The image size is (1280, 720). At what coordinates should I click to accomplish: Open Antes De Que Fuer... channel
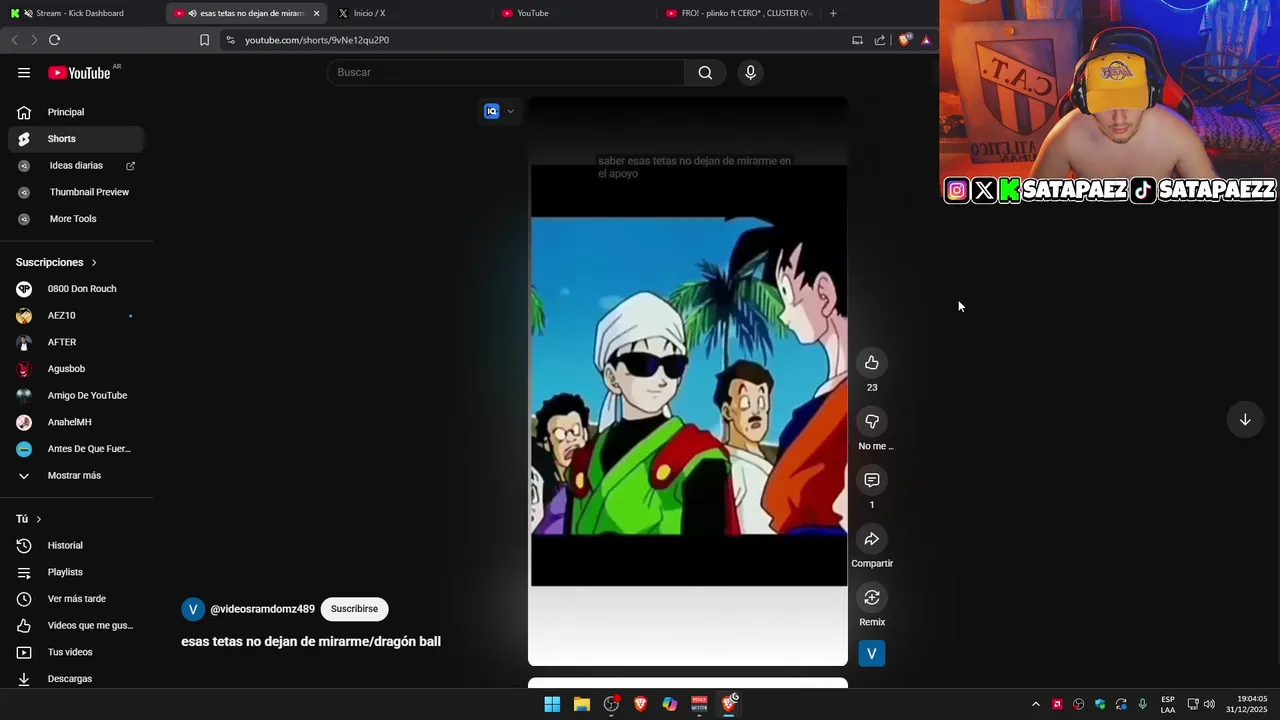click(x=75, y=449)
